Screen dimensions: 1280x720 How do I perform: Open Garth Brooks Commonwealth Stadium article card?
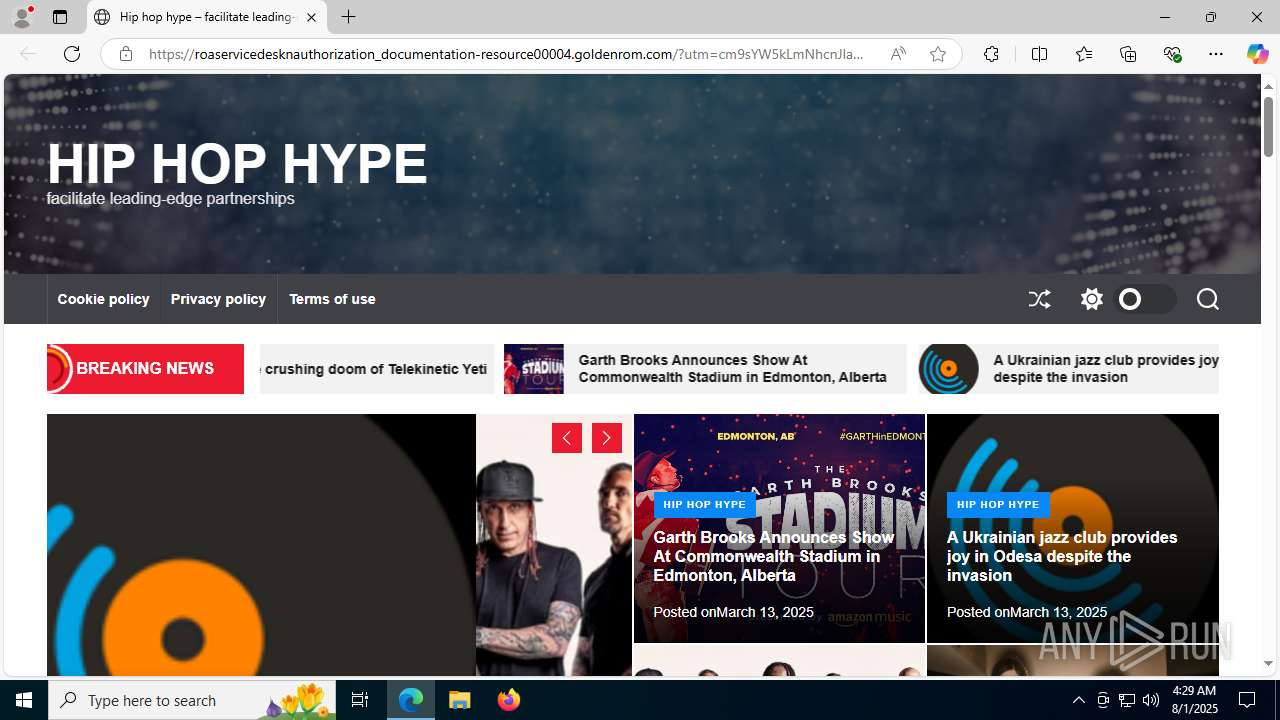point(773,556)
